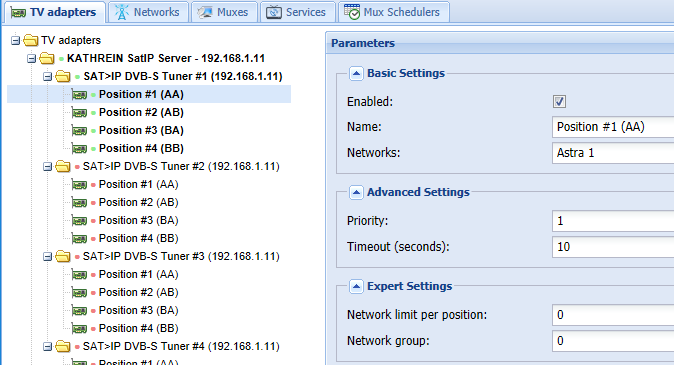The height and width of the screenshot is (365, 674).
Task: Switch to the TV adapters tab
Action: click(x=55, y=12)
